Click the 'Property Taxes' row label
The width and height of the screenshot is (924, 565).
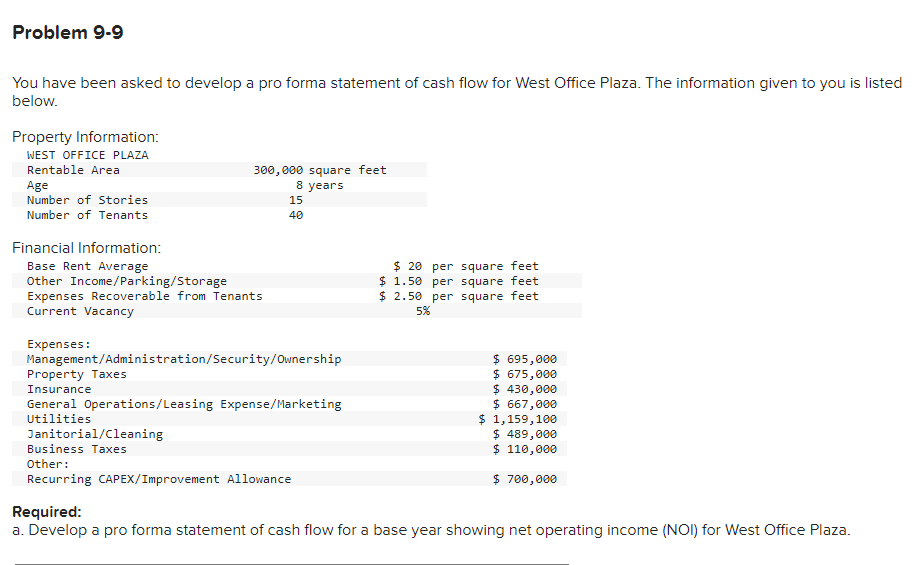(x=77, y=374)
